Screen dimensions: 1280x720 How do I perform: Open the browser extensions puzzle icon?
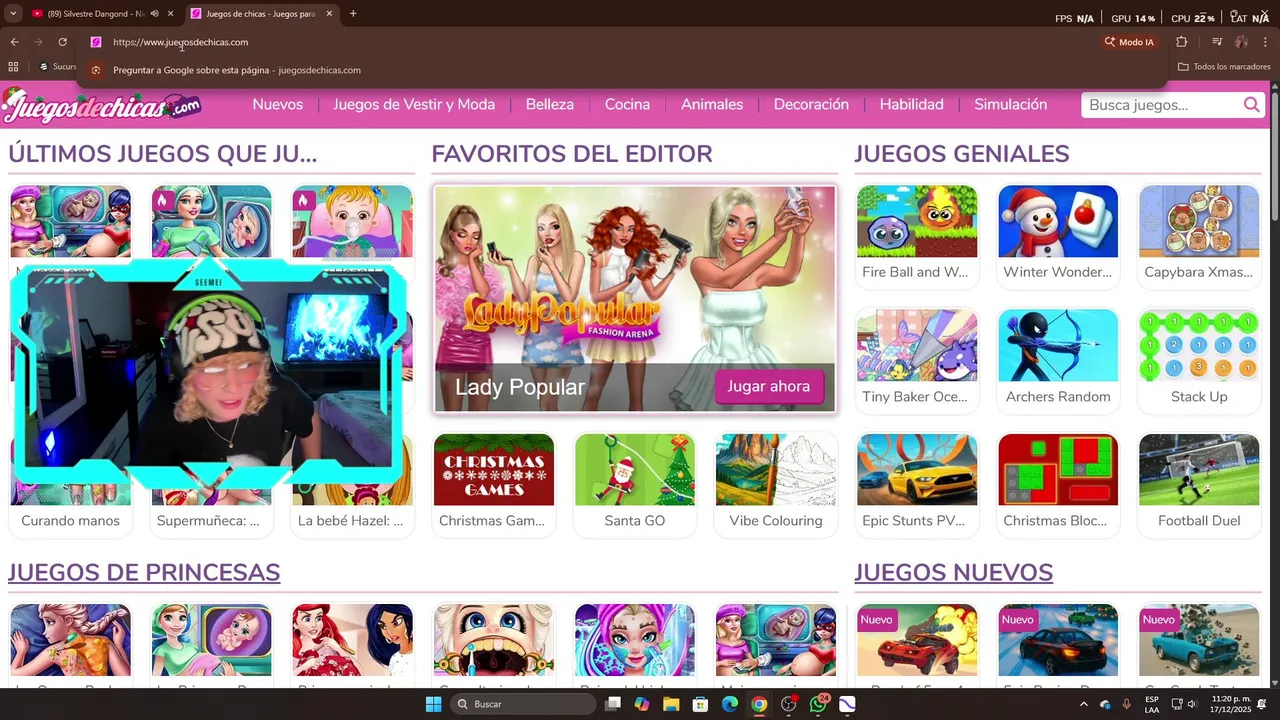click(1182, 42)
